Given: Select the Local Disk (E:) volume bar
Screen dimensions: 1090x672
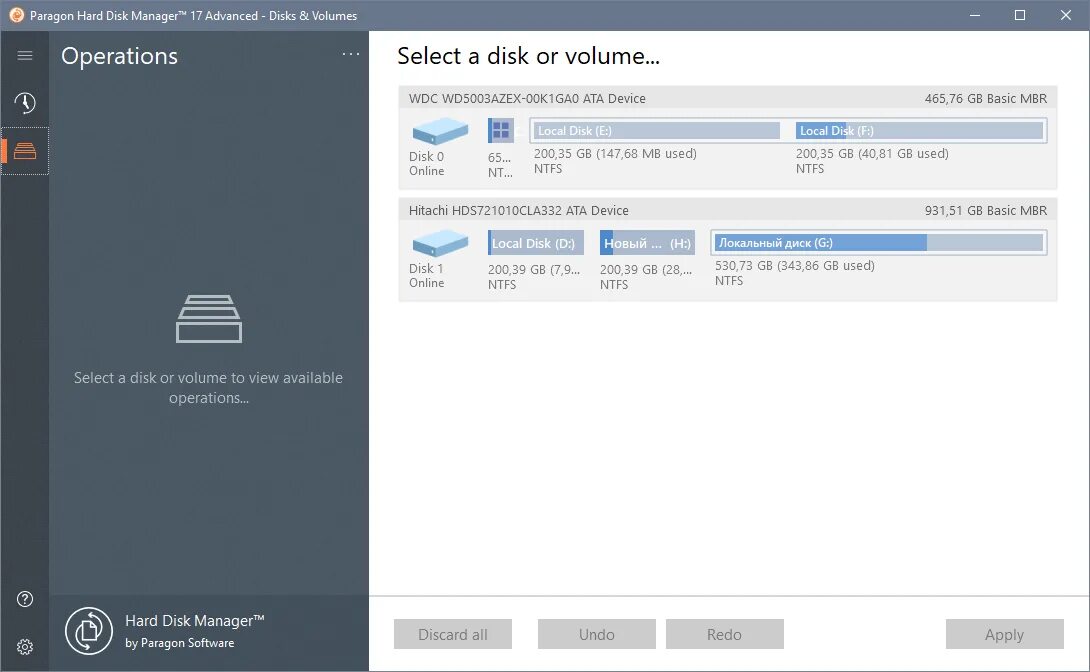Looking at the screenshot, I should (x=656, y=131).
